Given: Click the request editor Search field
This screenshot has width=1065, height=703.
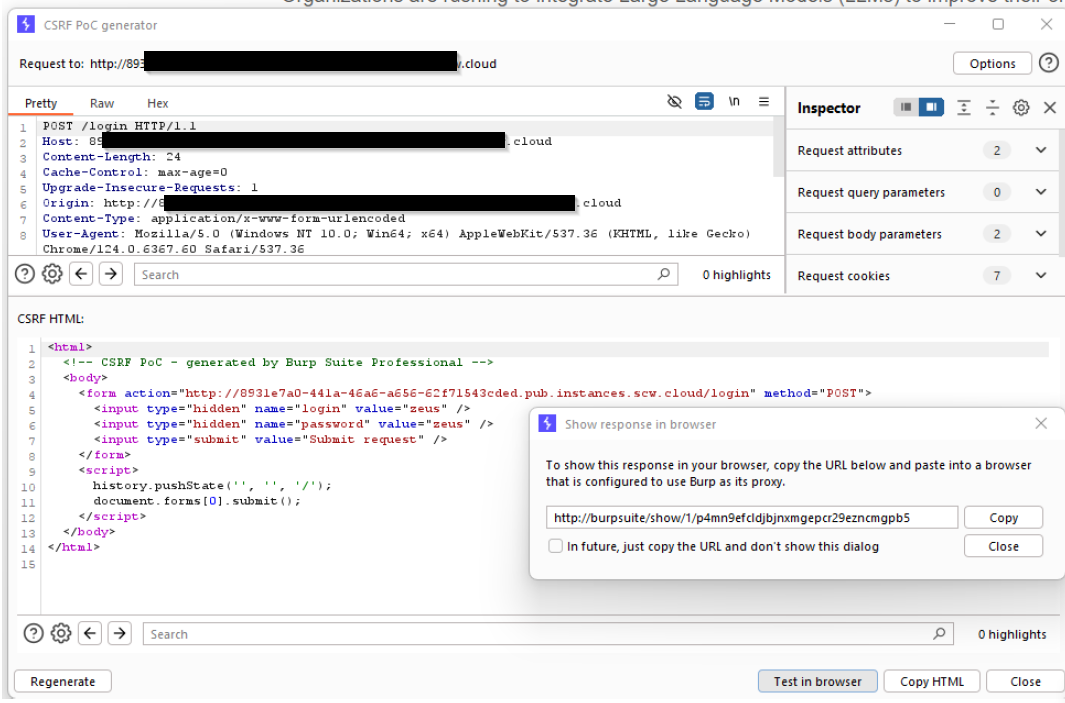Looking at the screenshot, I should coord(405,274).
